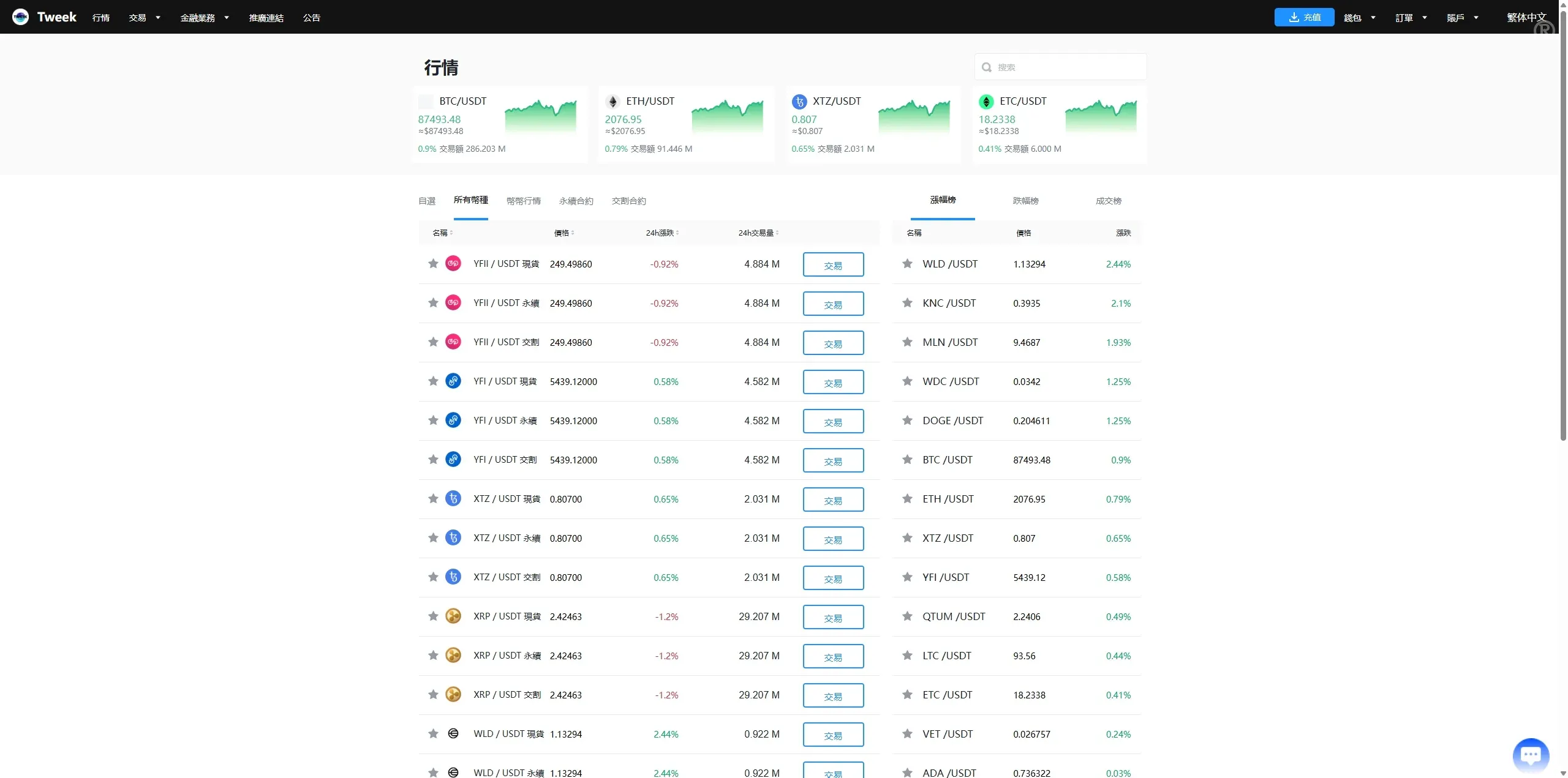Click the YFII spot coin icon
This screenshot has width=1568, height=778.
(x=453, y=264)
